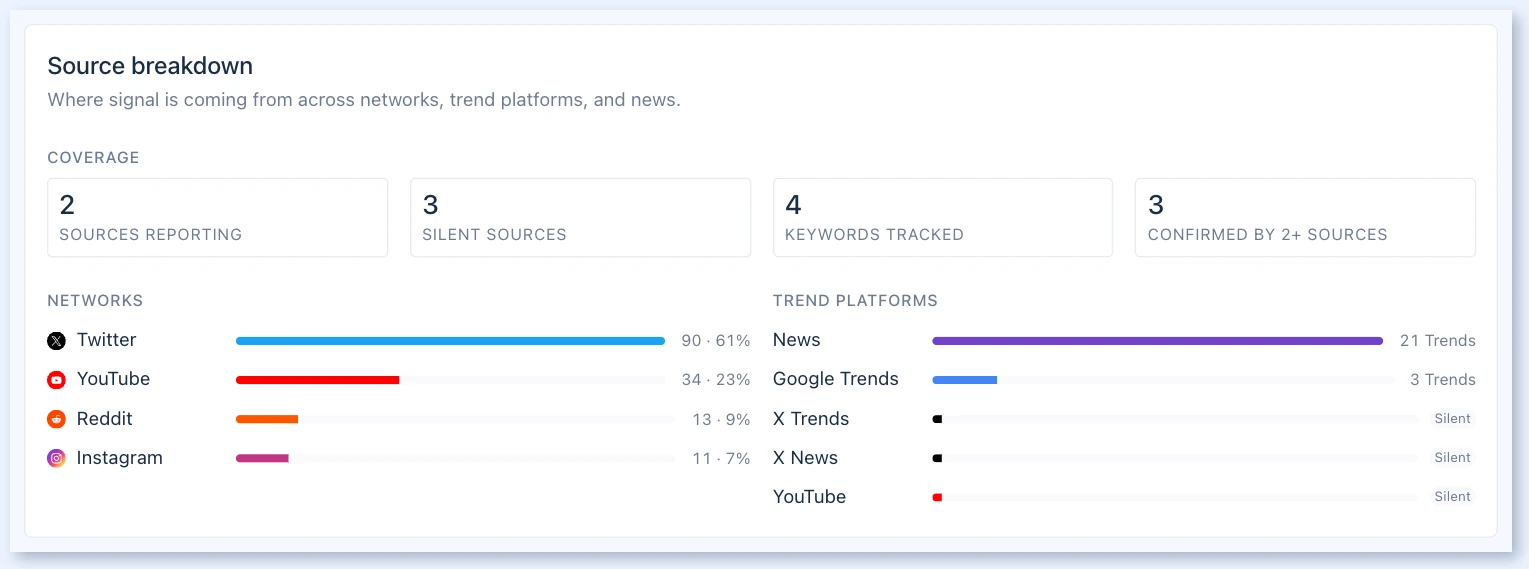This screenshot has width=1529, height=569.
Task: Click the X News label
Action: coord(805,457)
